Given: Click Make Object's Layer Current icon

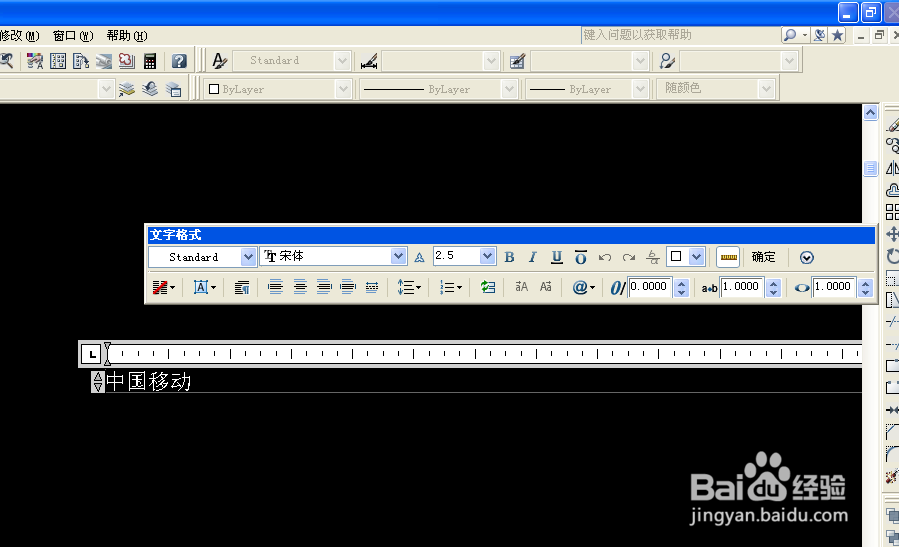Looking at the screenshot, I should pyautogui.click(x=127, y=89).
